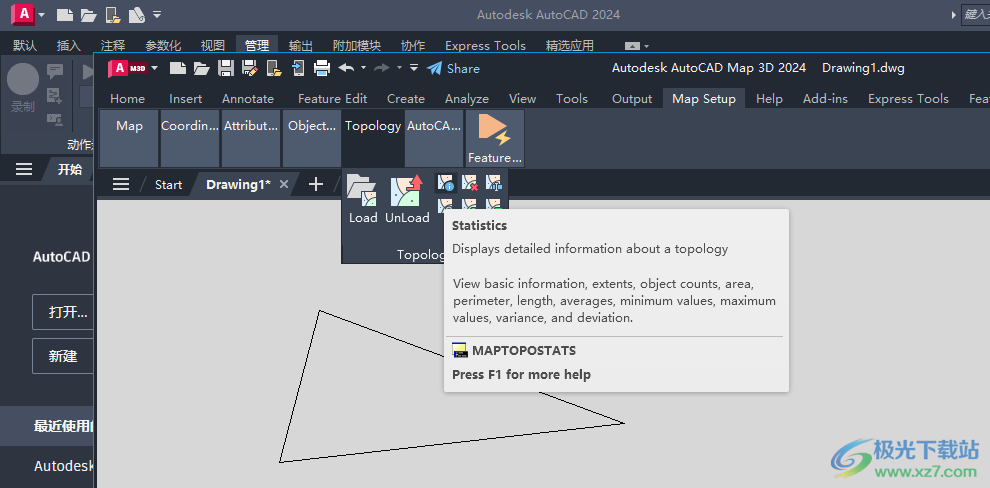Click the 打开... button
The height and width of the screenshot is (488, 990).
pos(63,312)
